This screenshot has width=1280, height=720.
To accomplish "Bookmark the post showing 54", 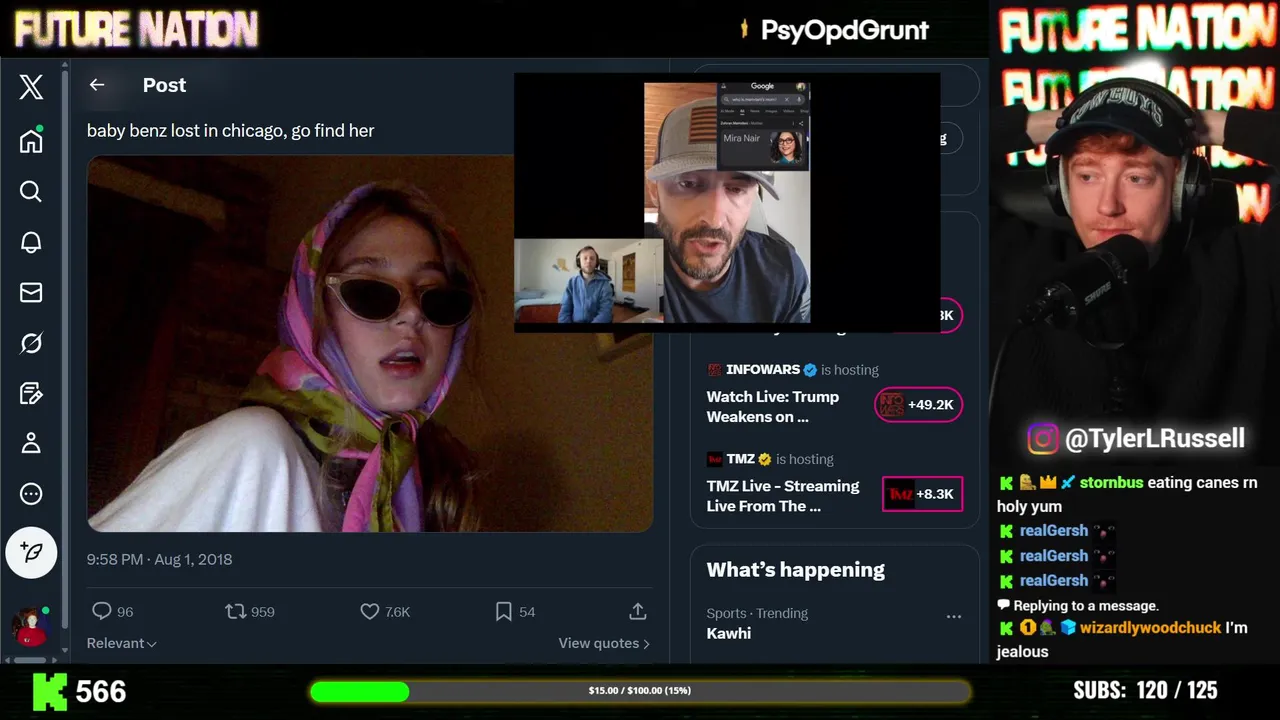I will click(503, 611).
